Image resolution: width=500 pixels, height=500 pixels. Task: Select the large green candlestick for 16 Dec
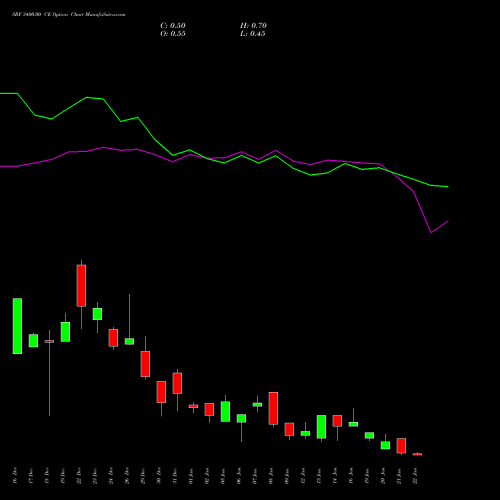click(17, 326)
